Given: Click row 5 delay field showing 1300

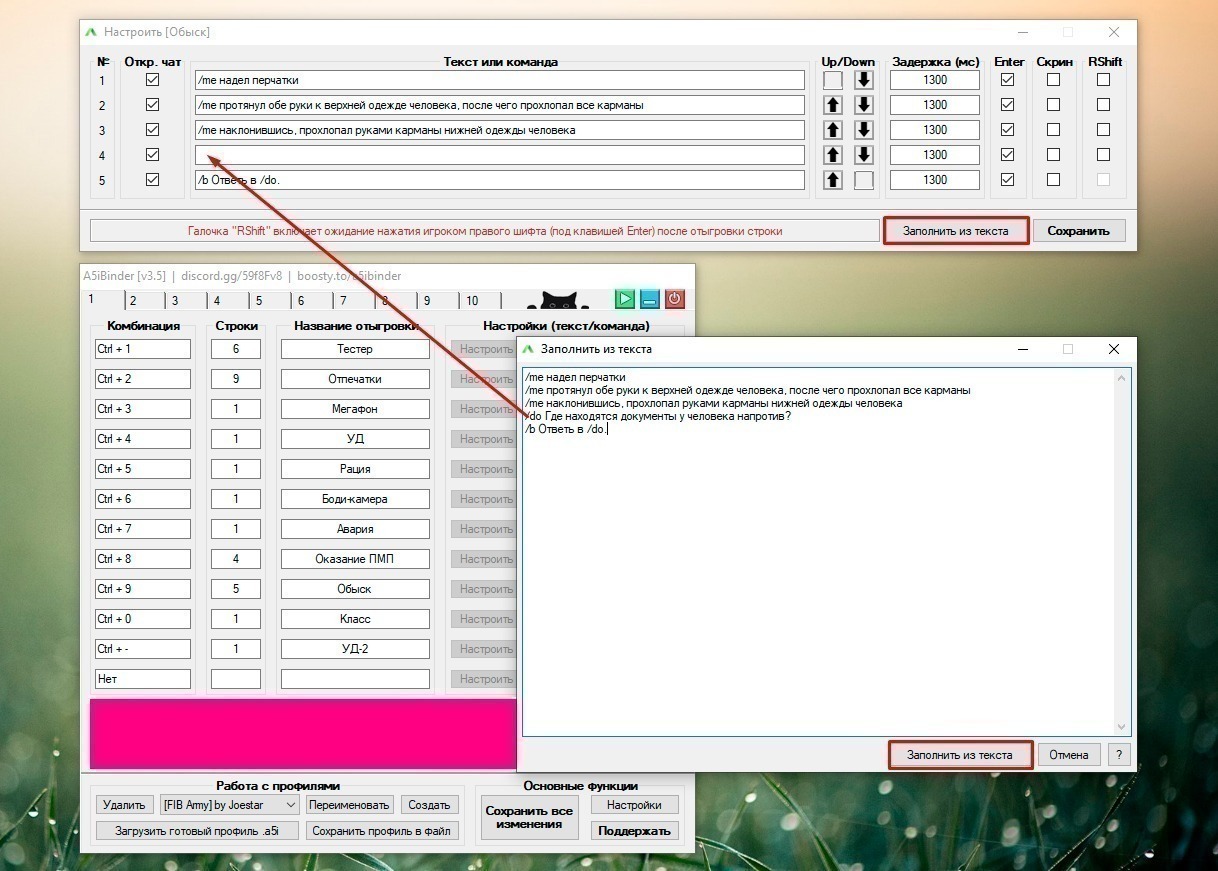Looking at the screenshot, I should point(935,180).
